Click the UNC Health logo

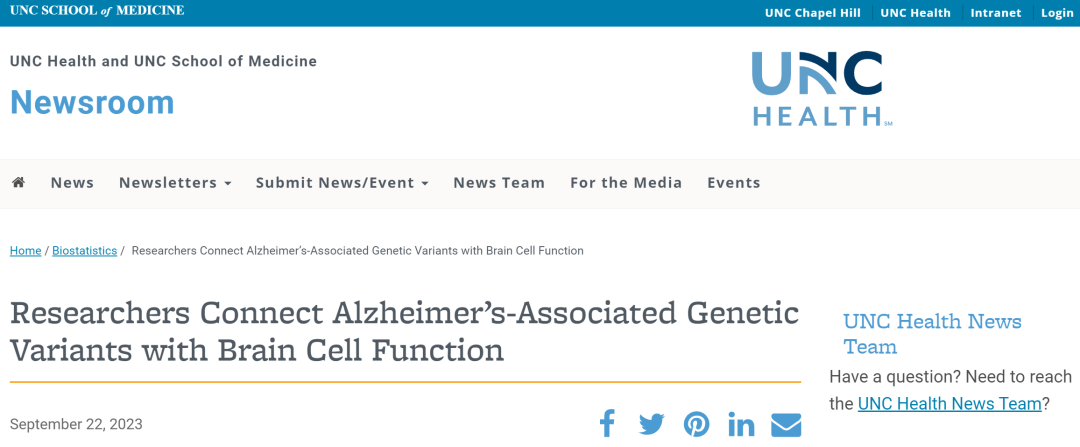821,88
